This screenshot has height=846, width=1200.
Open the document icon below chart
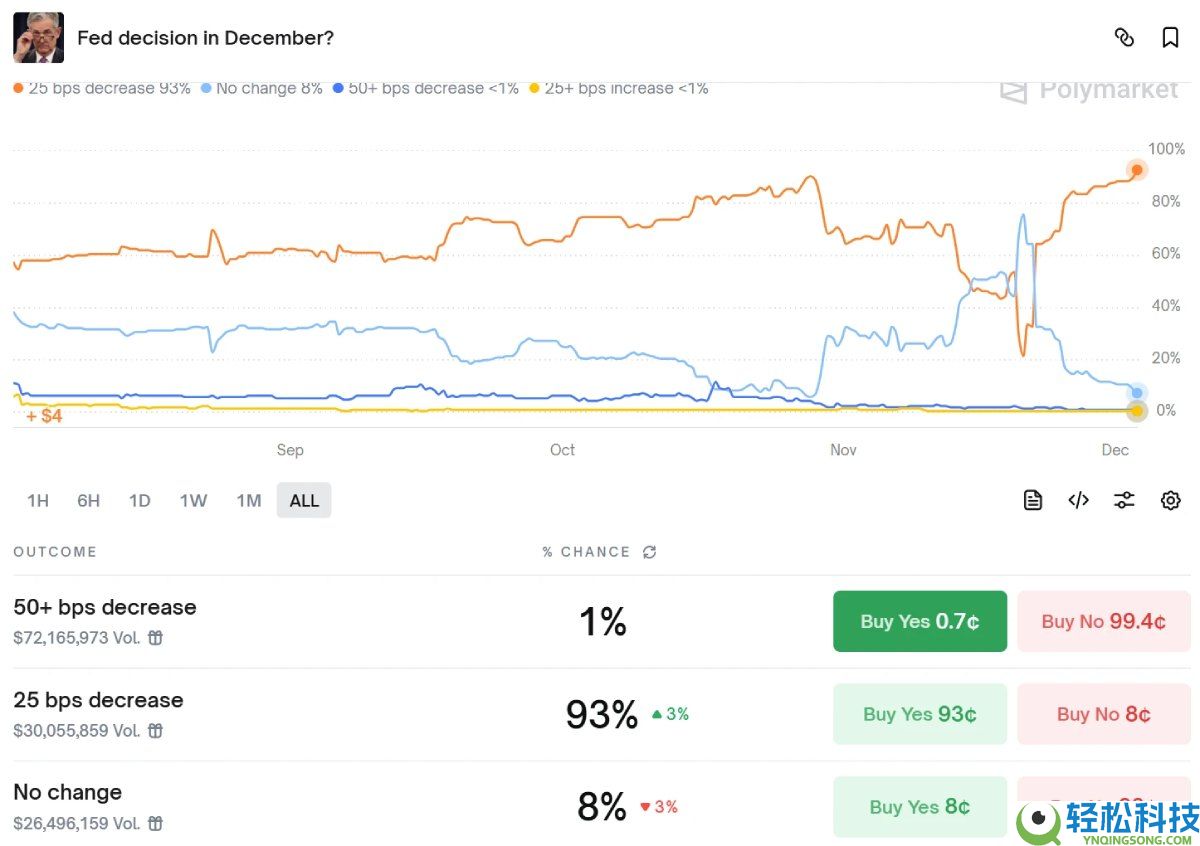(x=1033, y=500)
